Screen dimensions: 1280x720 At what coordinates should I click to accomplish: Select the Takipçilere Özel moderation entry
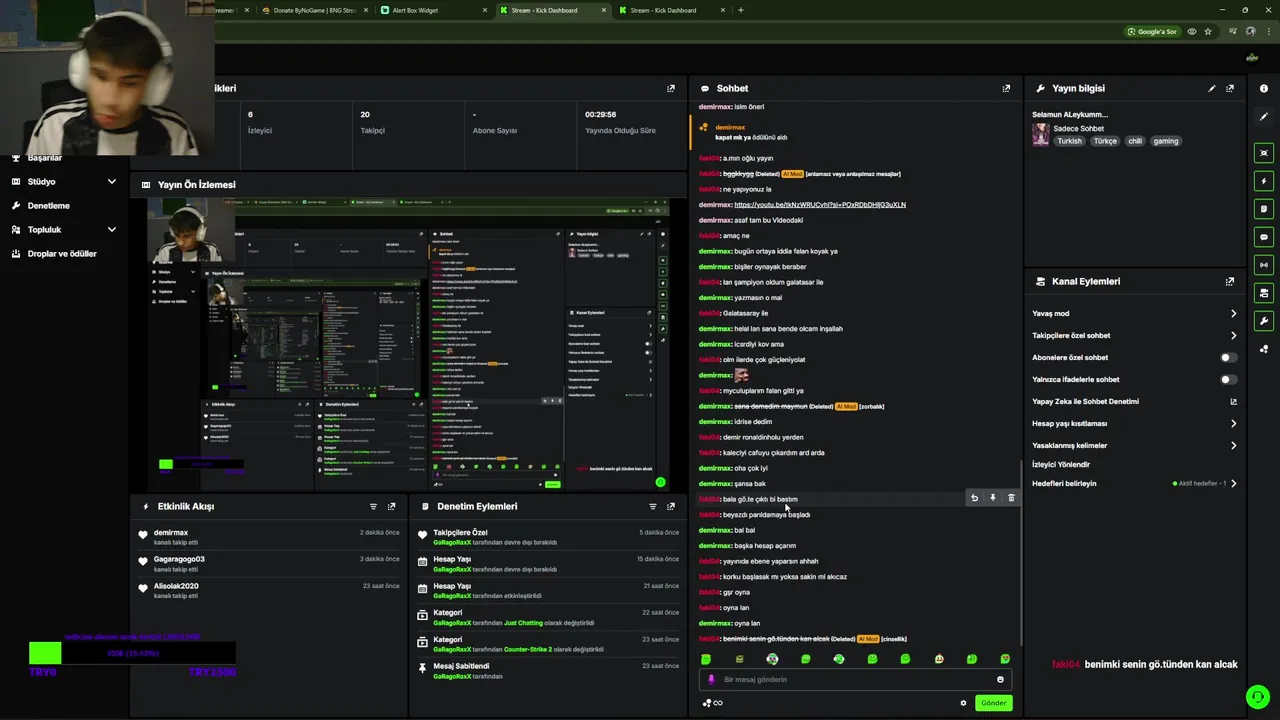[548, 537]
